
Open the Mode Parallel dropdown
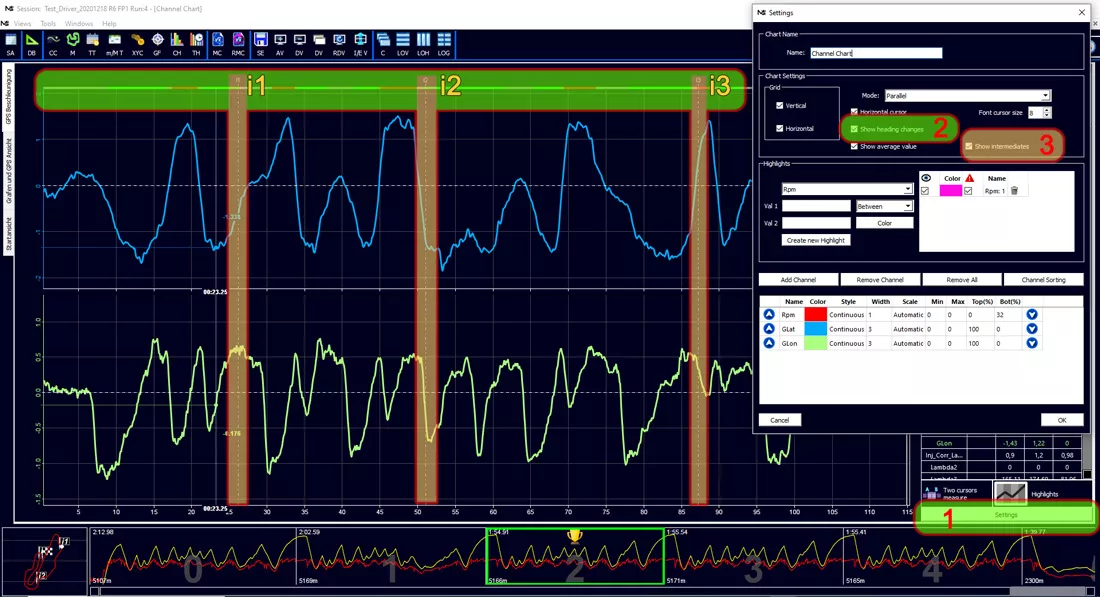tap(967, 95)
